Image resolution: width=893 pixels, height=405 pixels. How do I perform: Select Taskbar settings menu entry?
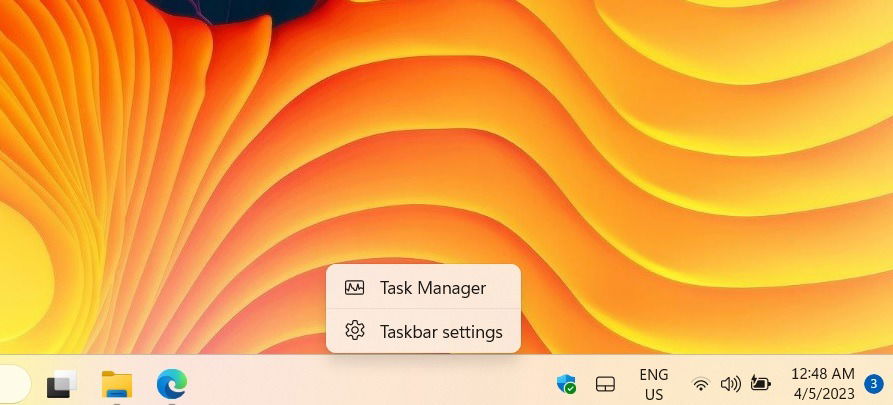point(423,331)
